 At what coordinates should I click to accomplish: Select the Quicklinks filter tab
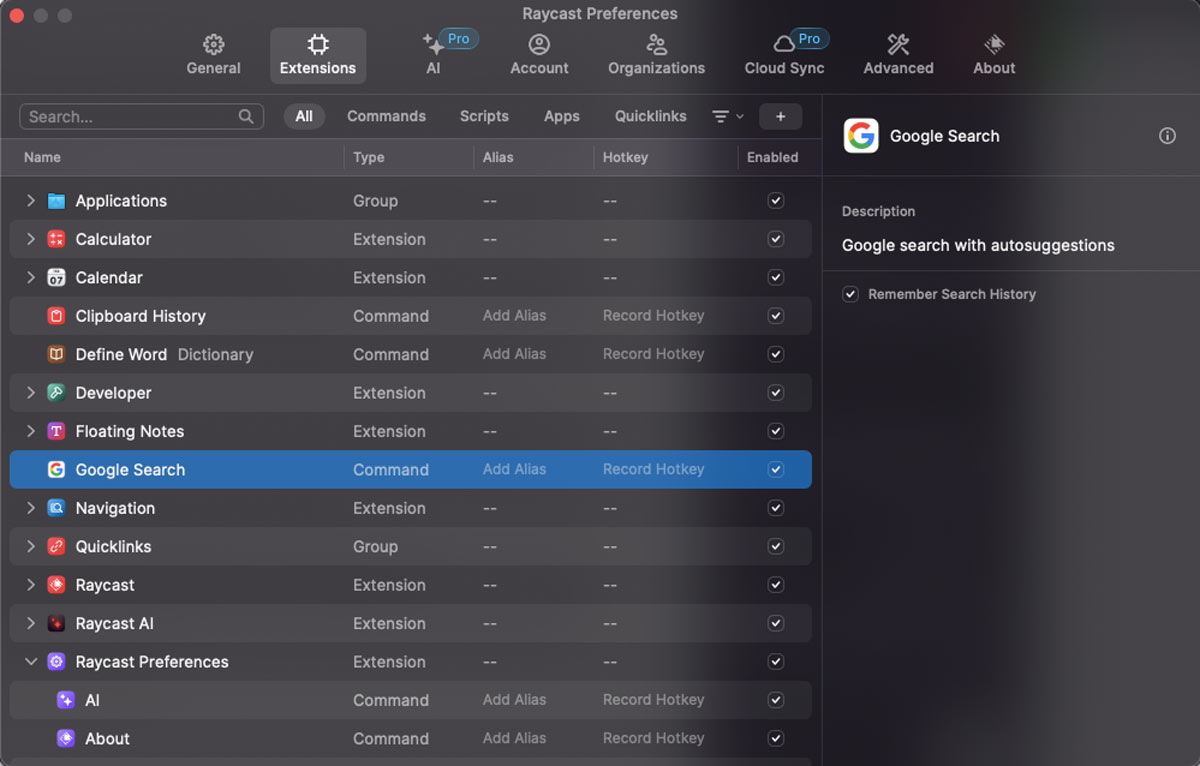[x=650, y=116]
